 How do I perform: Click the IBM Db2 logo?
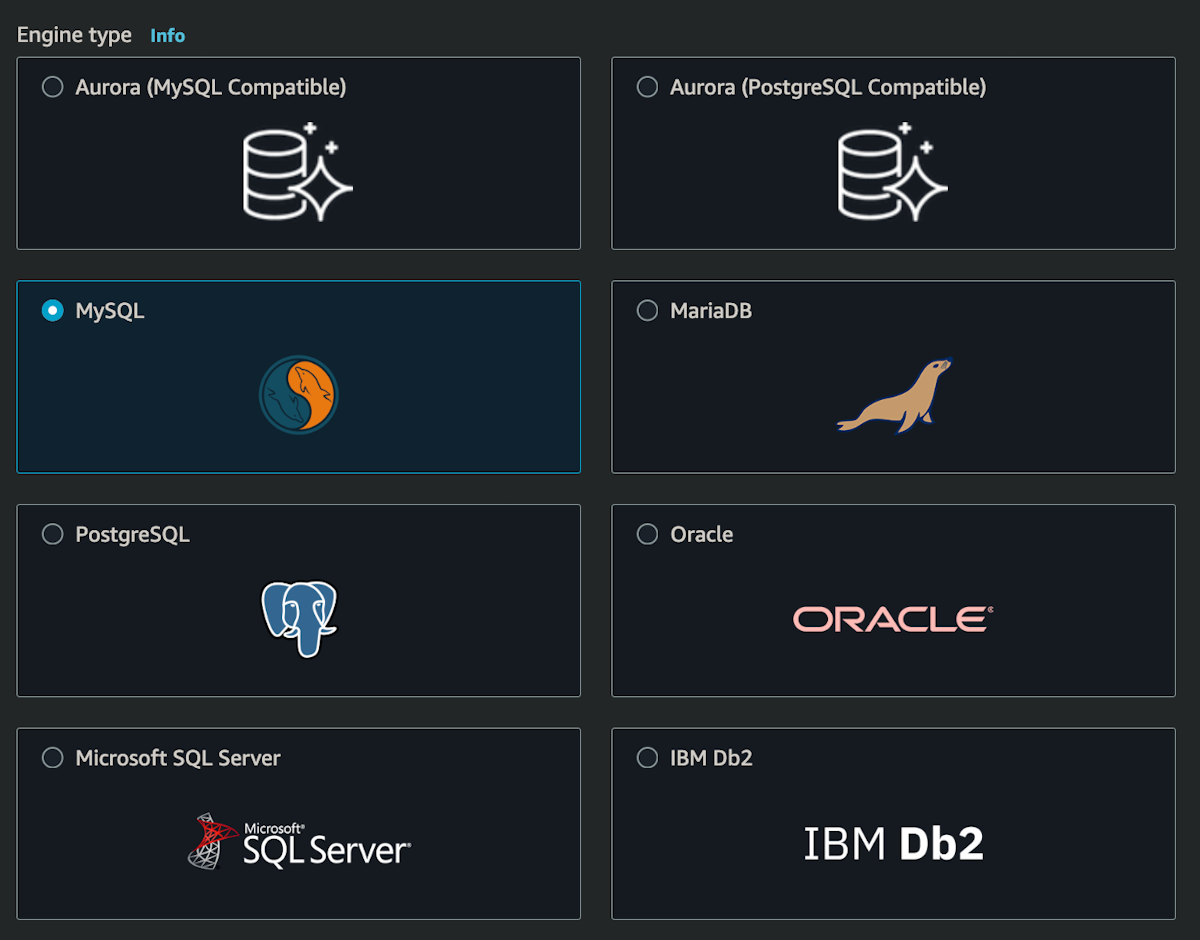coord(894,843)
